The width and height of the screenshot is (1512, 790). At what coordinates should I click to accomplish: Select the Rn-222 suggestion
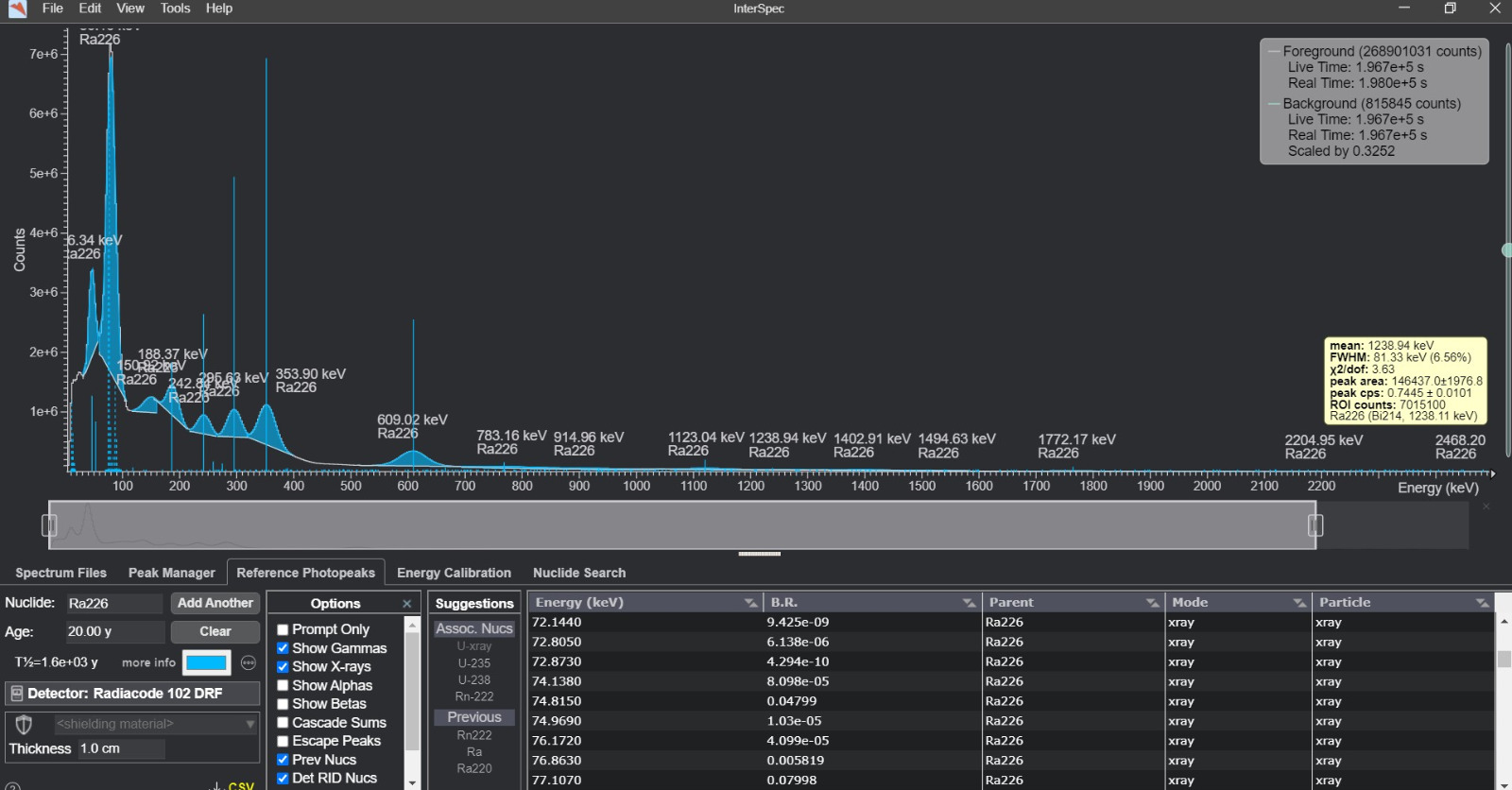[x=474, y=697]
